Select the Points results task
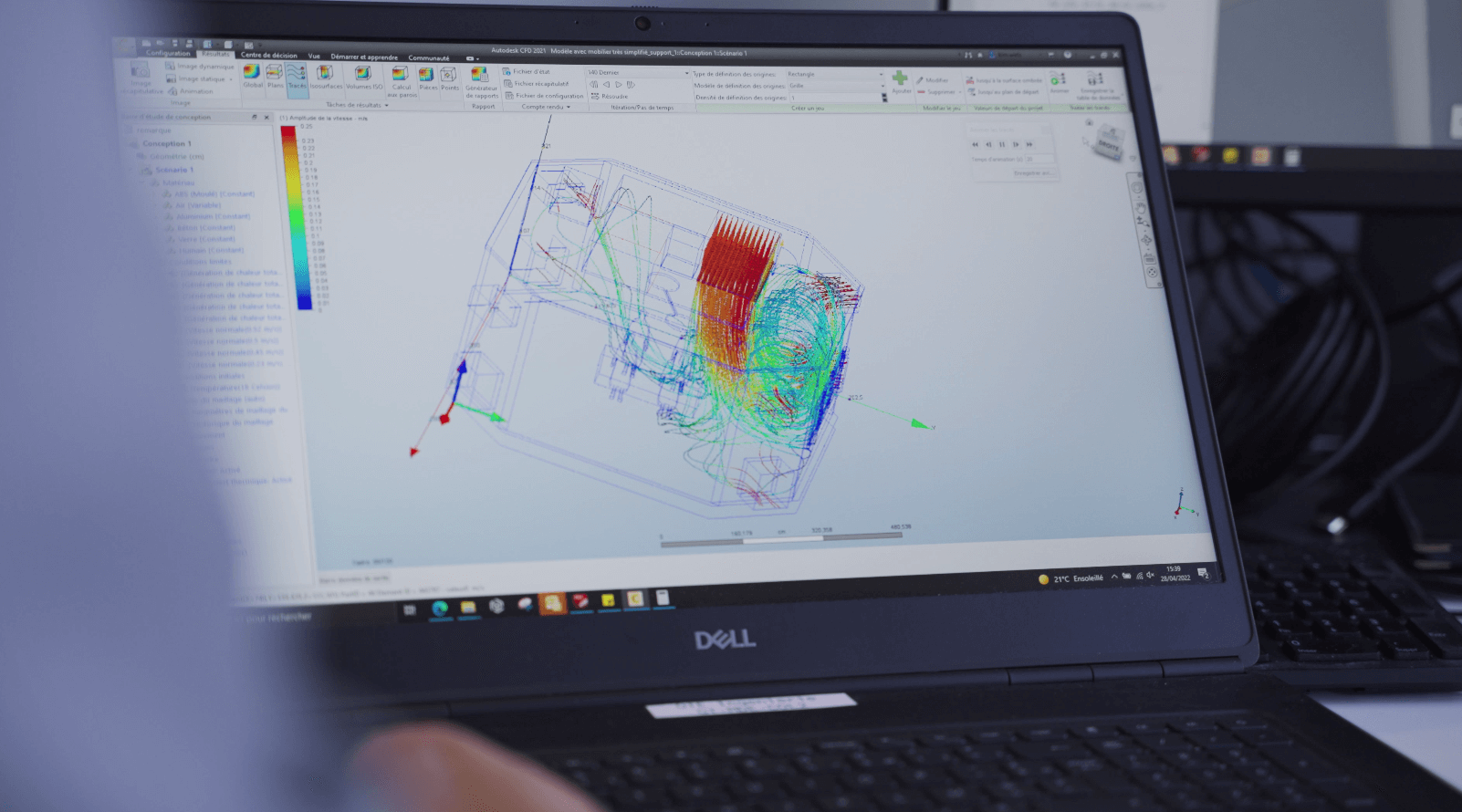The height and width of the screenshot is (812, 1462). 449,78
